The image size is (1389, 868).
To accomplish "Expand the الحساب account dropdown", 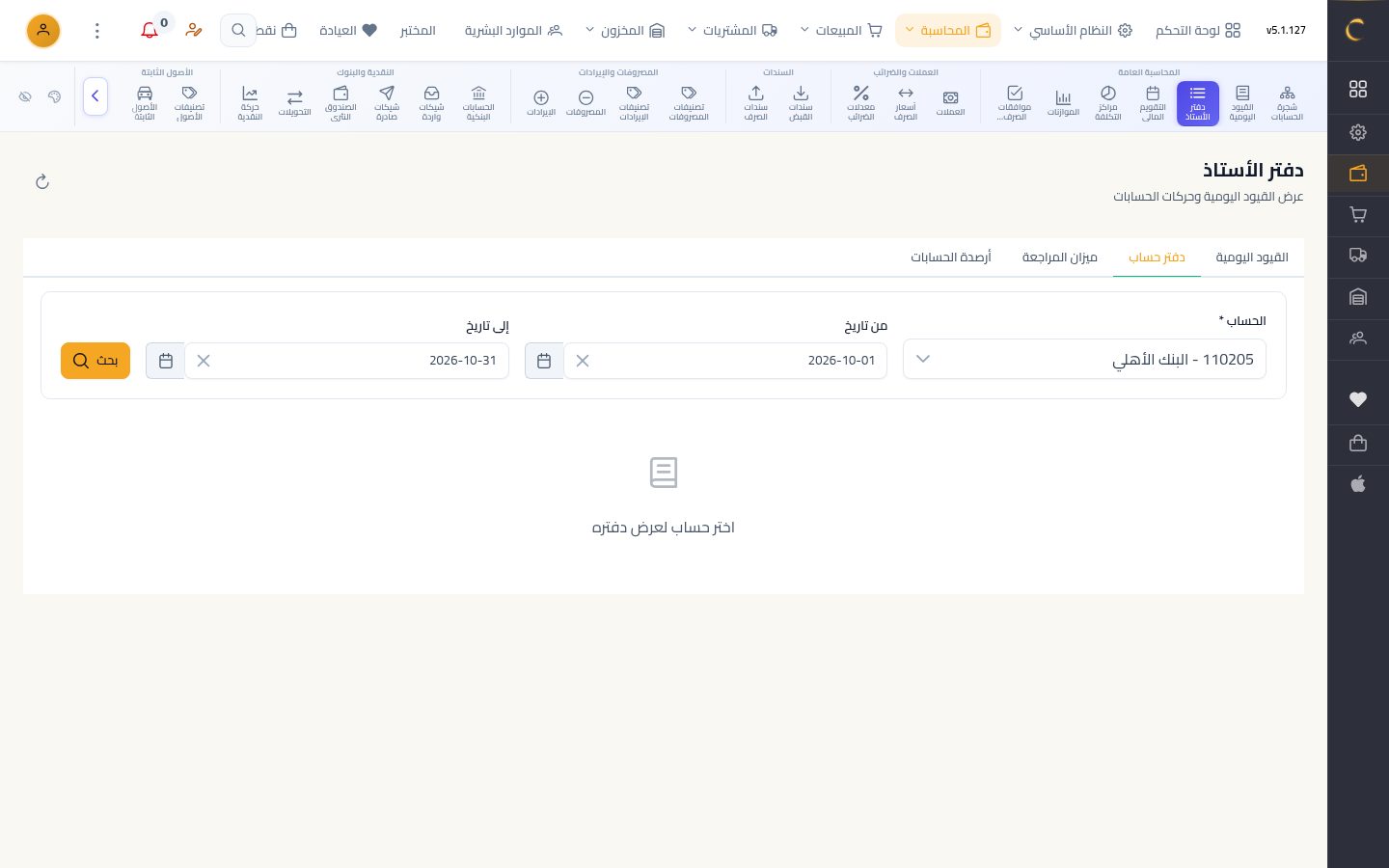I will 1084,359.
